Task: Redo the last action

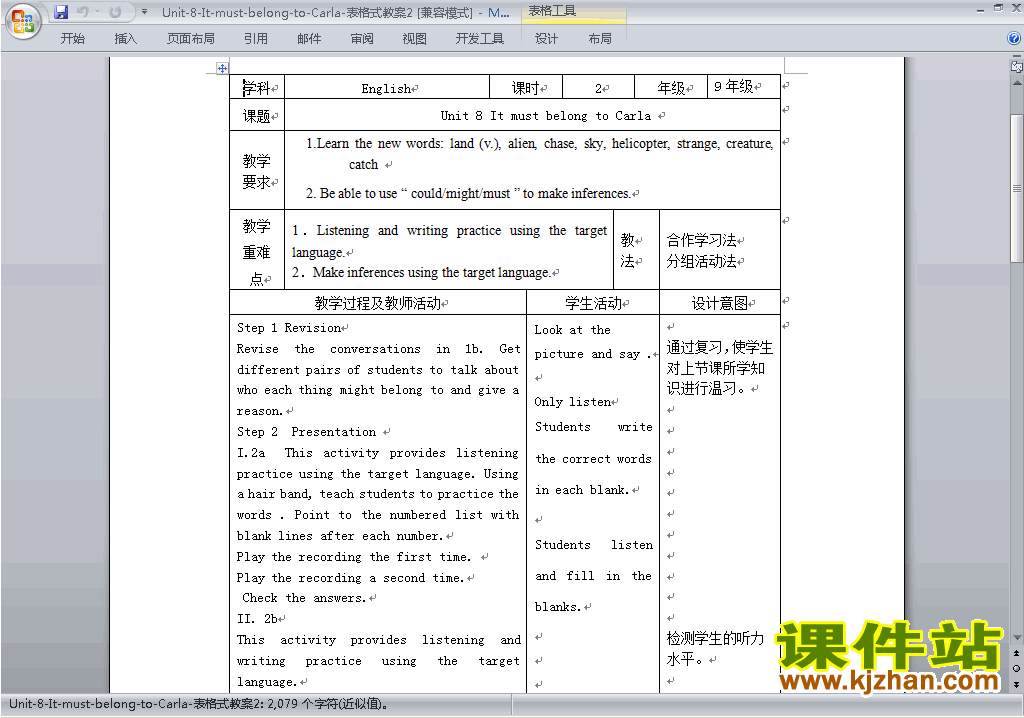Action: pos(116,12)
